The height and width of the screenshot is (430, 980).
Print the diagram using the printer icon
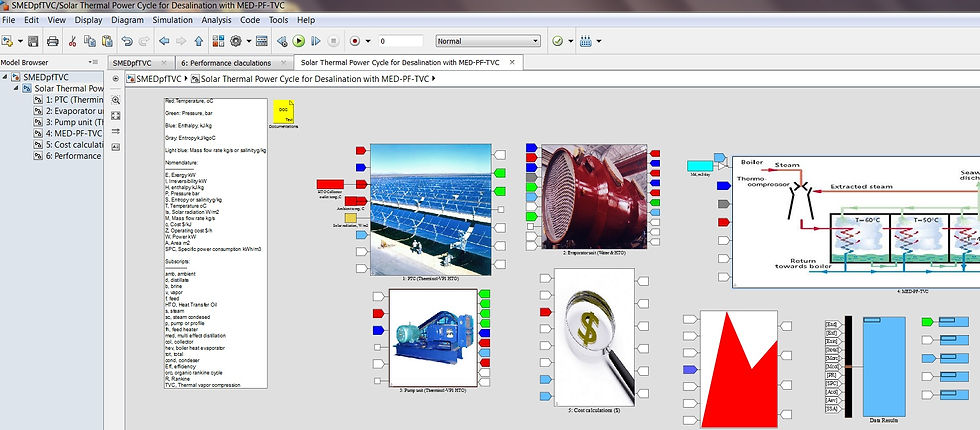(52, 41)
